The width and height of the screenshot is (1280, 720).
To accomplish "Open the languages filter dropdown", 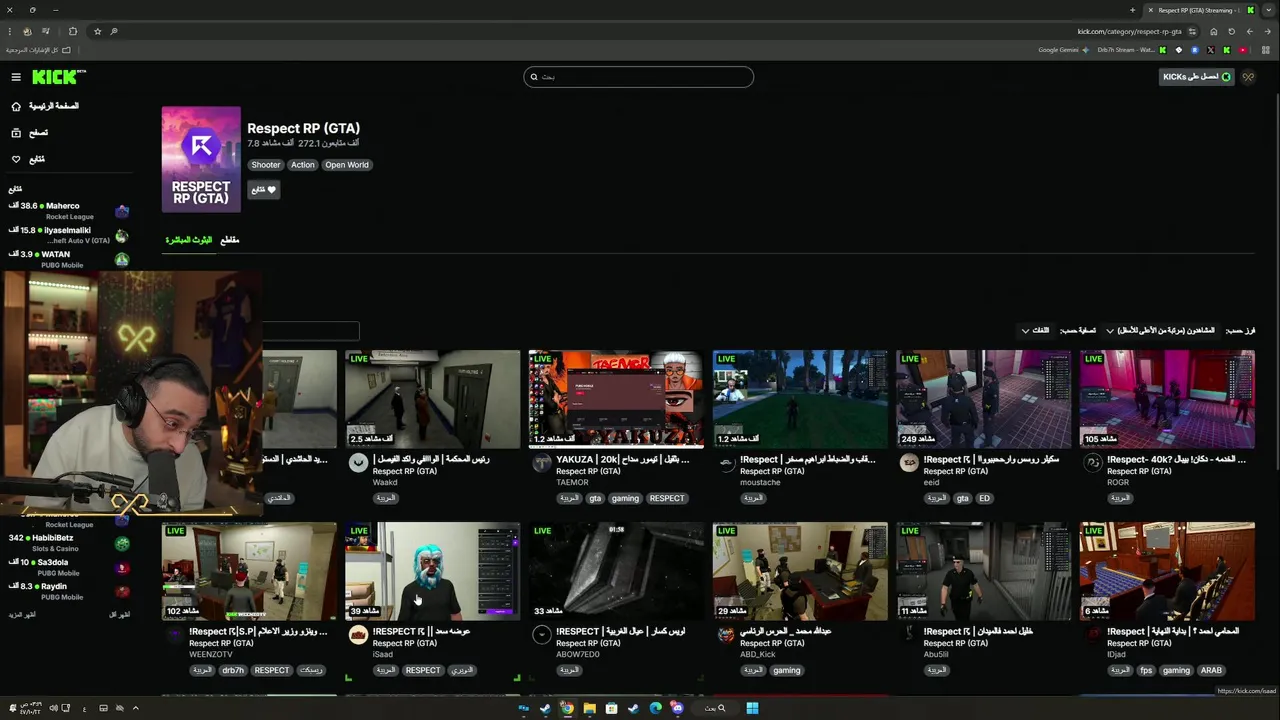I will (x=1035, y=330).
